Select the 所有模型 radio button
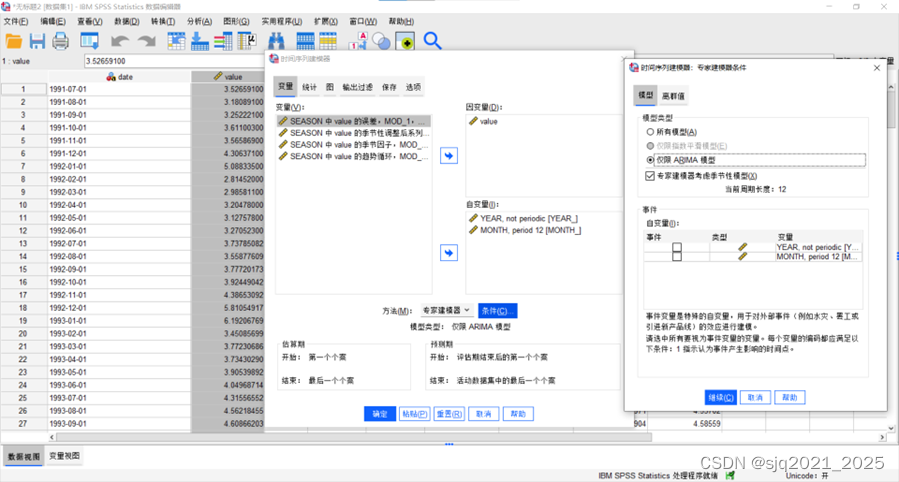 [x=650, y=132]
